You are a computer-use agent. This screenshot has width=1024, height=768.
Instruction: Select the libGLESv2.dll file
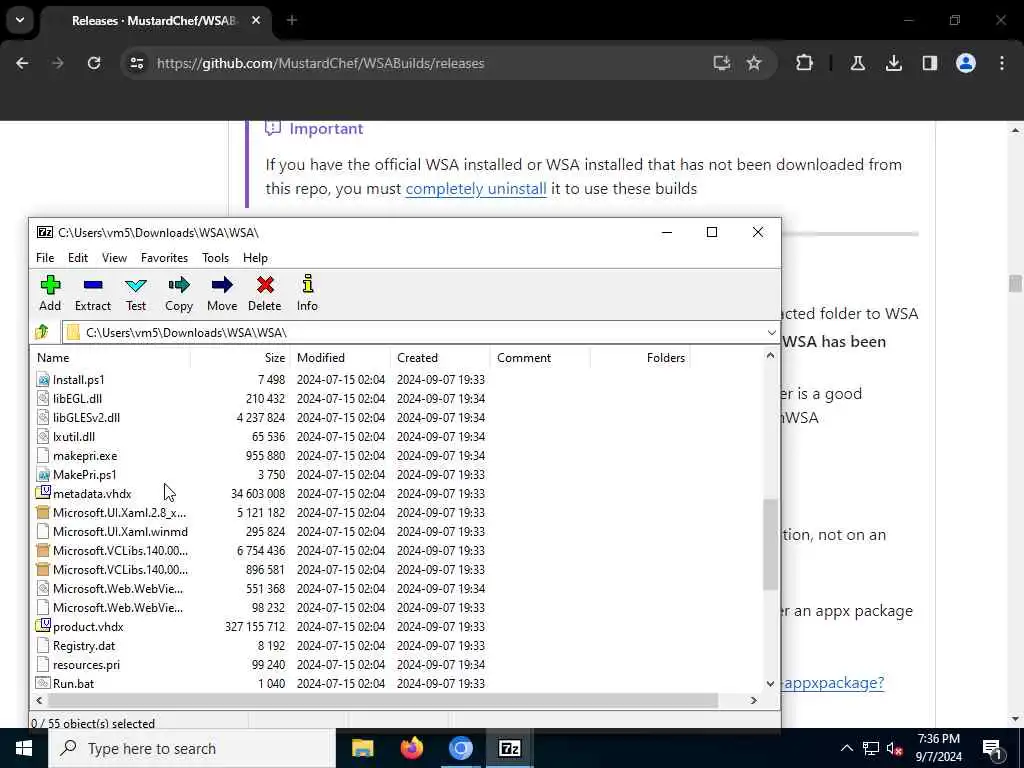point(86,417)
